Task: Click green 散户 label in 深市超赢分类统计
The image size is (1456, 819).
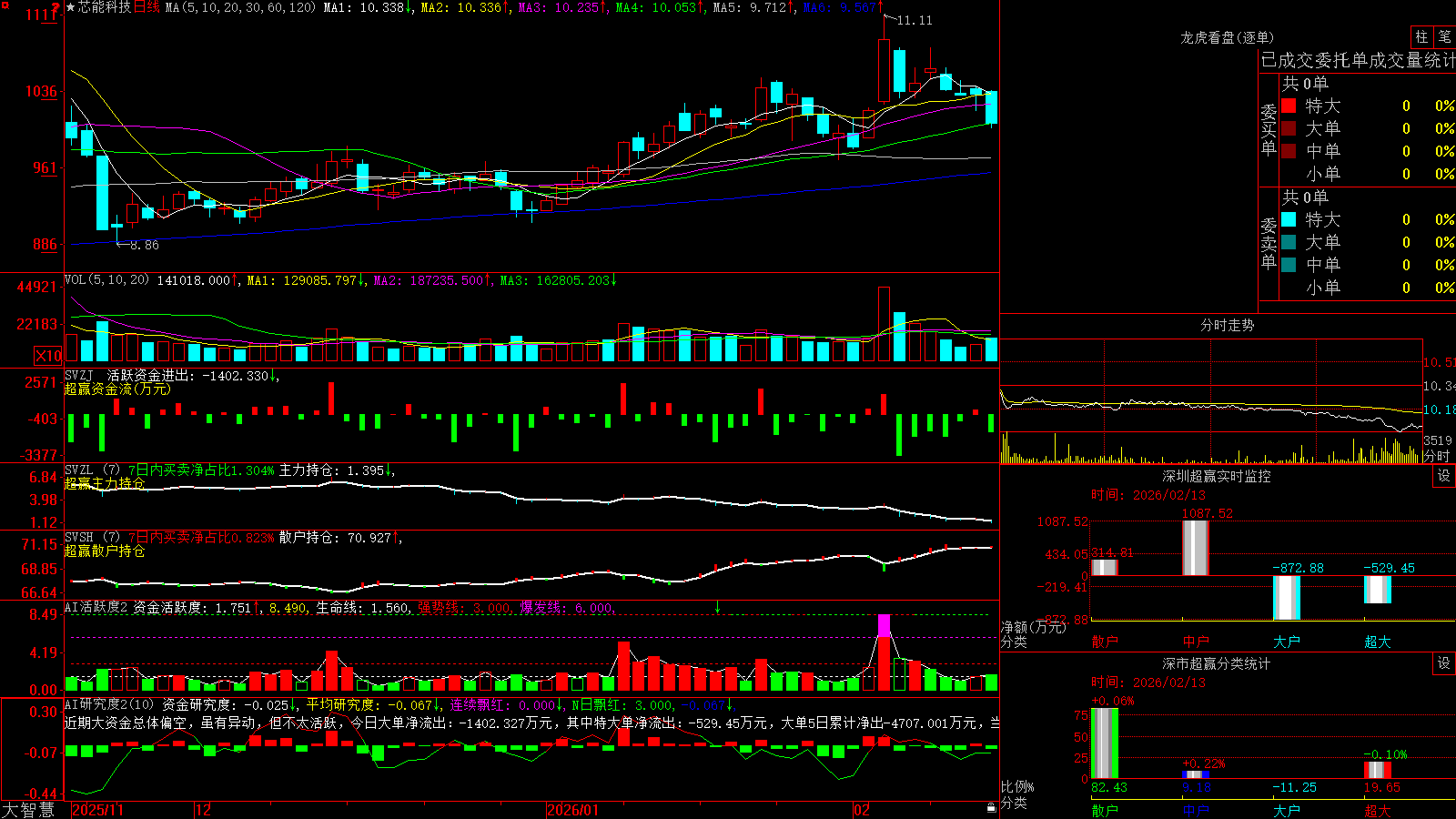Action: coord(1105,810)
